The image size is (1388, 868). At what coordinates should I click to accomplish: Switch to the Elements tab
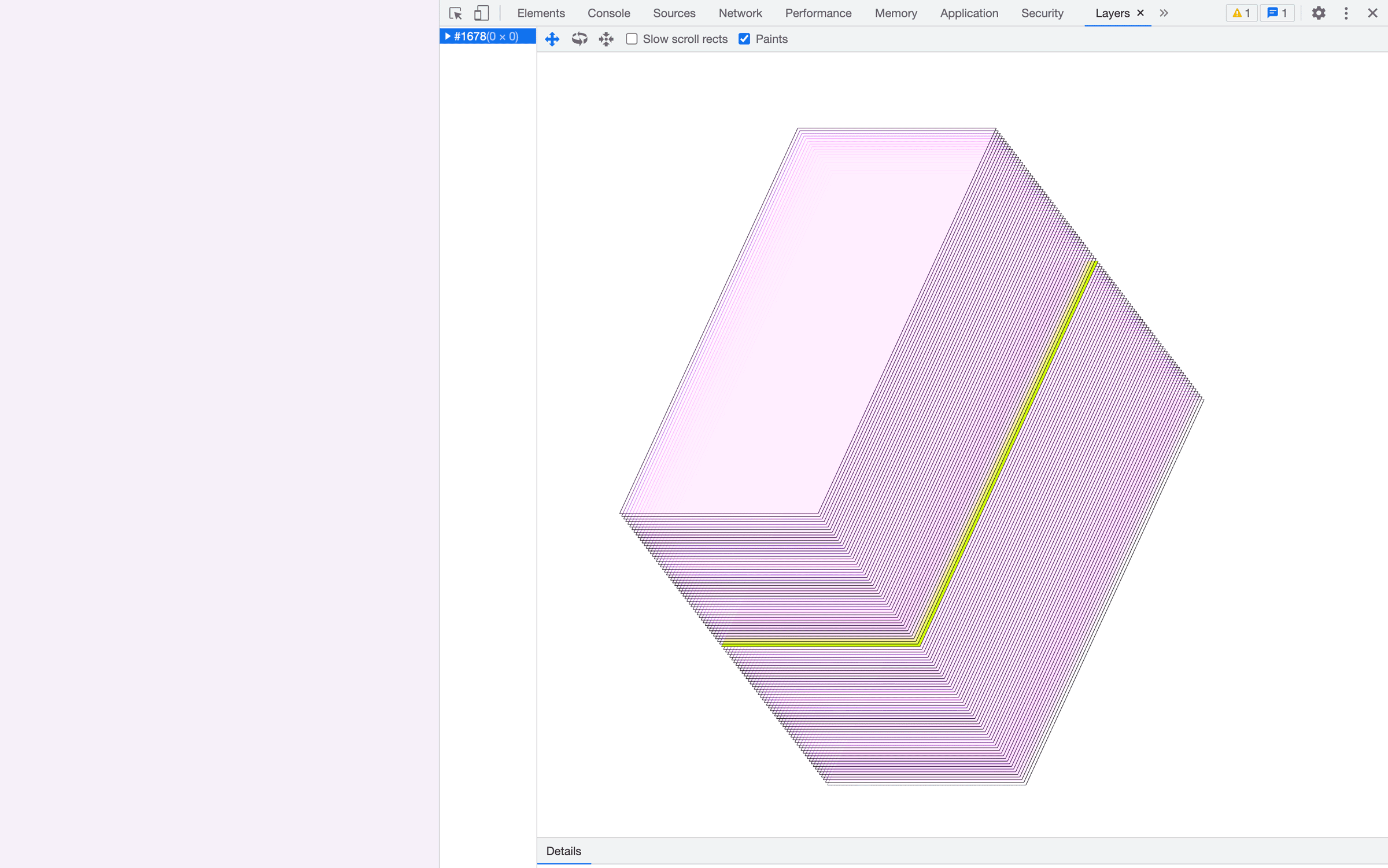click(x=541, y=13)
